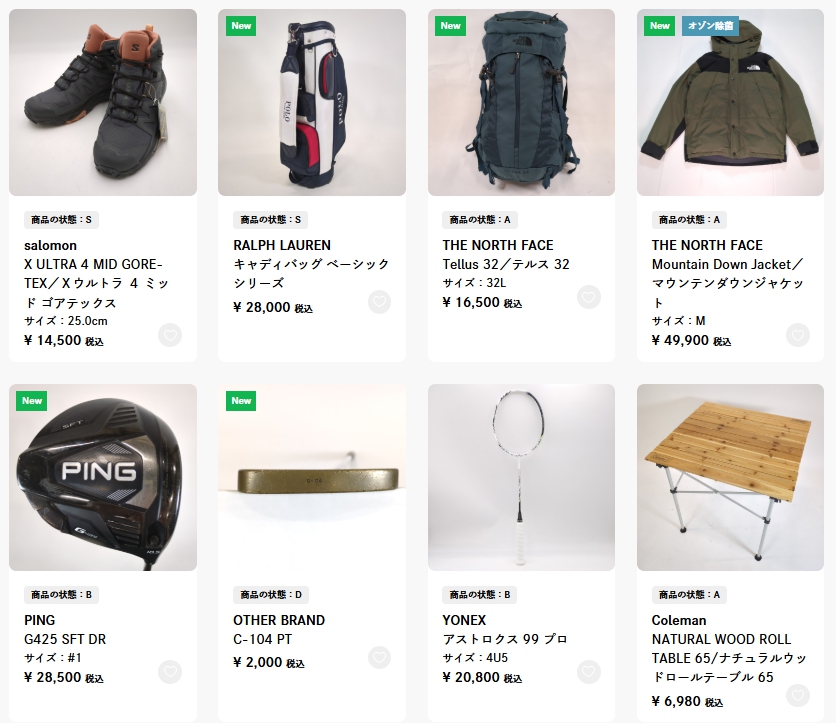Favorite the salomon X ULTRA 4 shoes
The height and width of the screenshot is (723, 836).
[x=170, y=335]
